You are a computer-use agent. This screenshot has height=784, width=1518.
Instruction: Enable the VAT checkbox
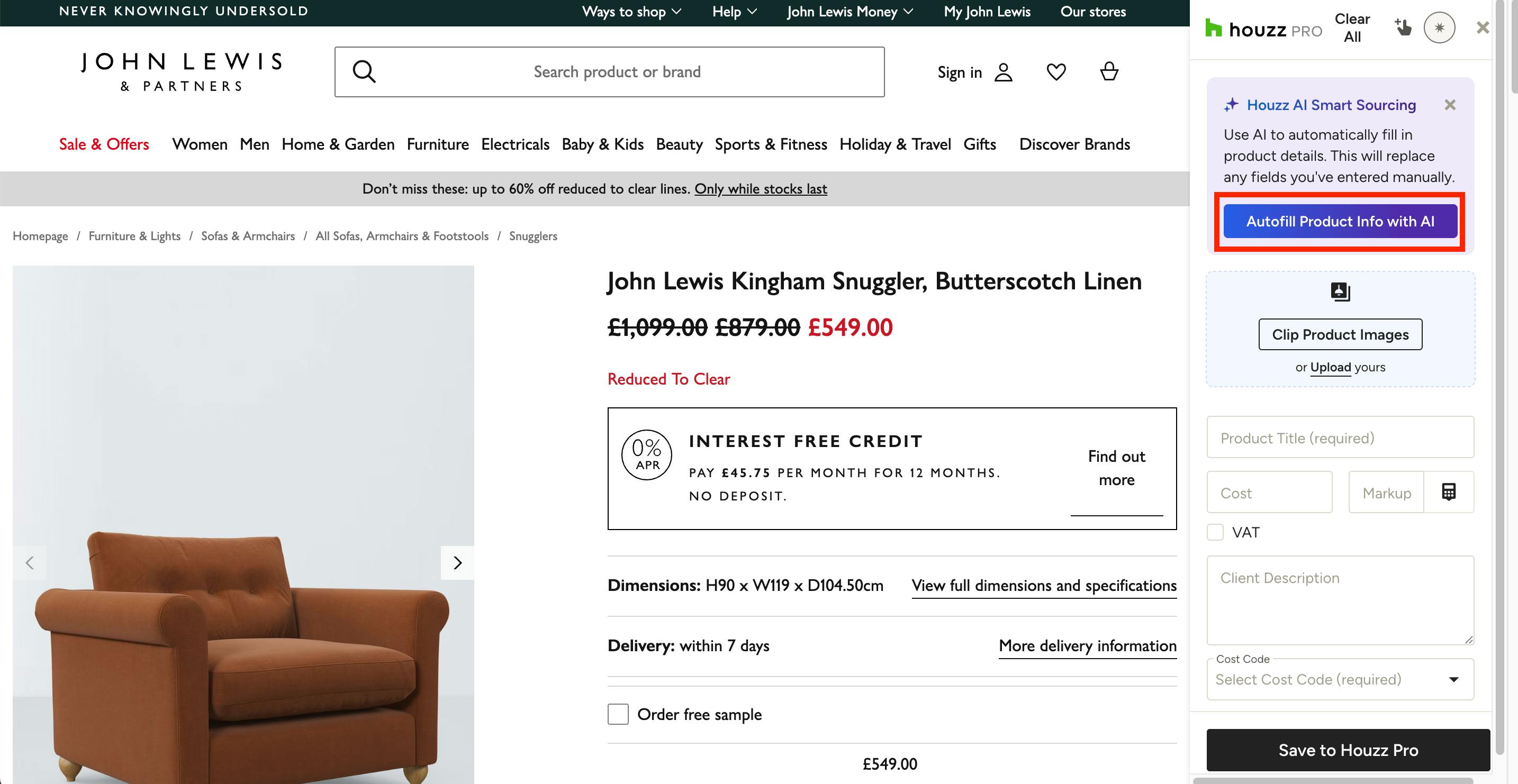pos(1215,533)
